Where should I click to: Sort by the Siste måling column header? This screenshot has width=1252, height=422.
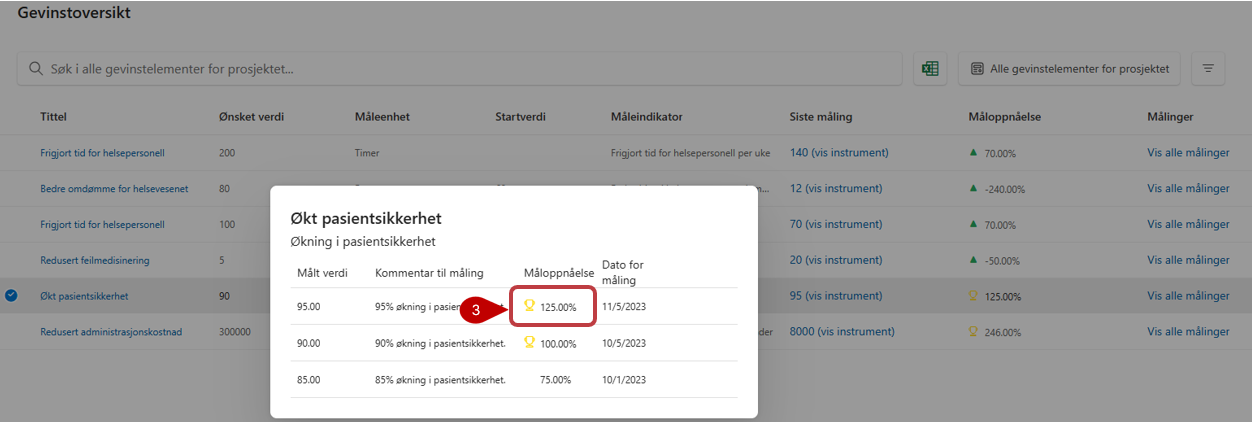[x=820, y=117]
